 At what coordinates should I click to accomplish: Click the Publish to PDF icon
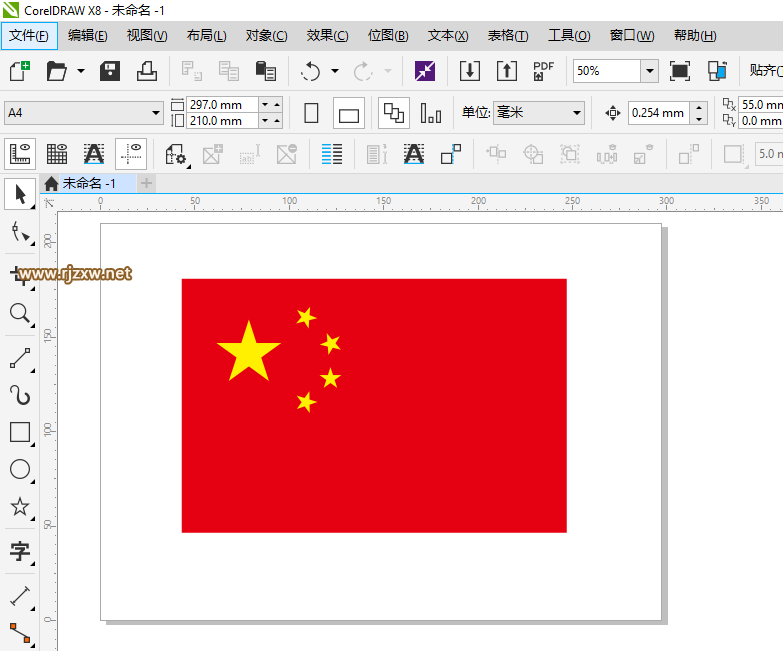[x=543, y=71]
